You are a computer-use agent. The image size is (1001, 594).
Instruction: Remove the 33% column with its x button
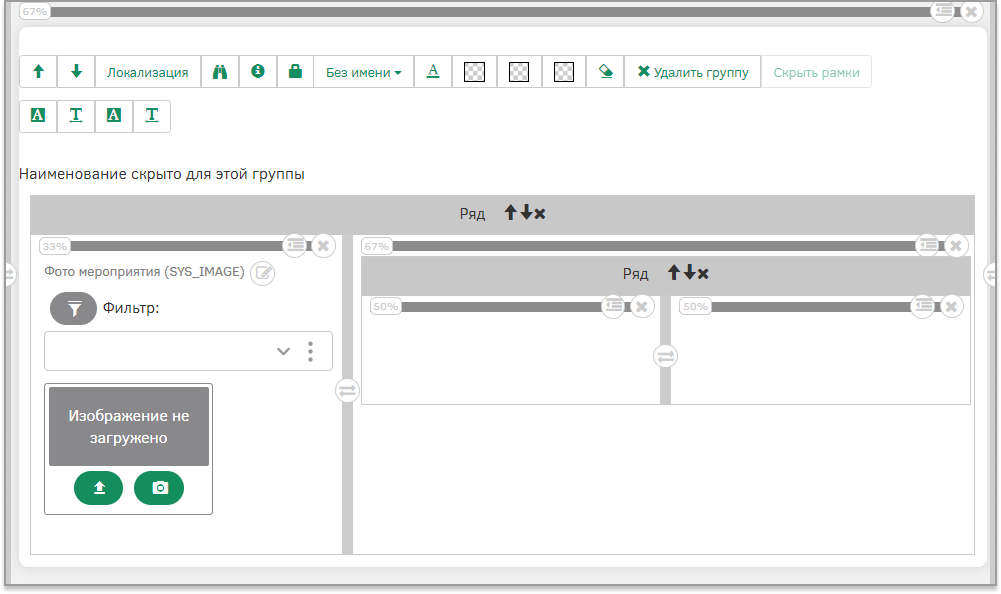(x=323, y=245)
